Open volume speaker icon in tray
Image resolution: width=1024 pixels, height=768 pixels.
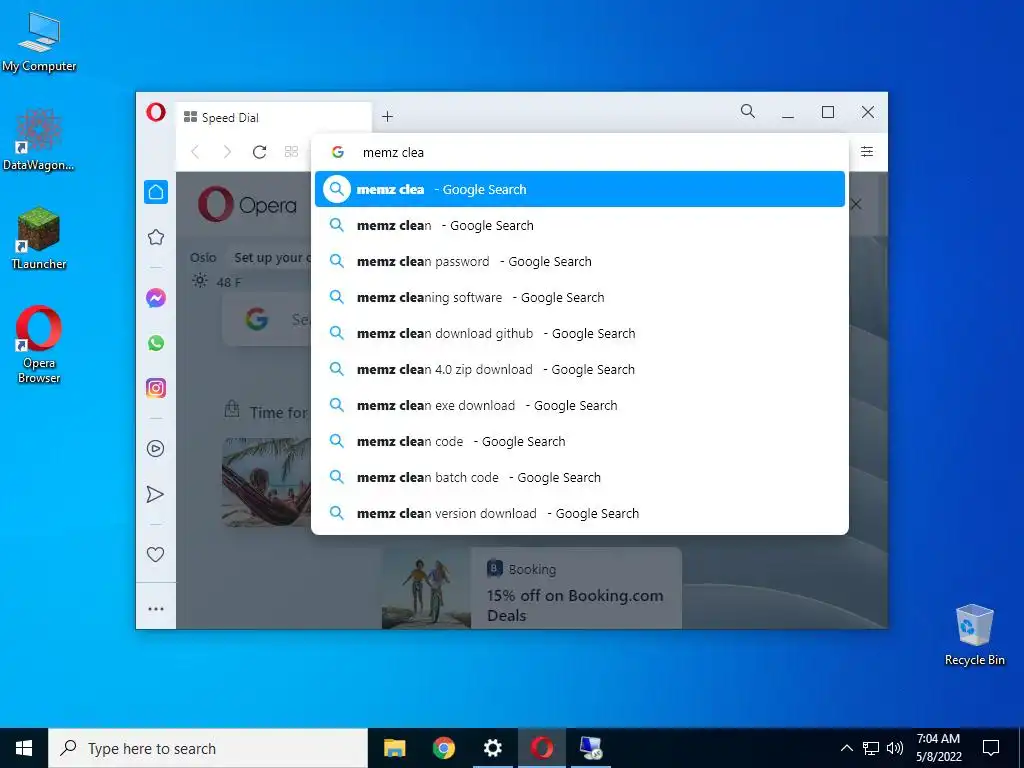click(x=895, y=748)
